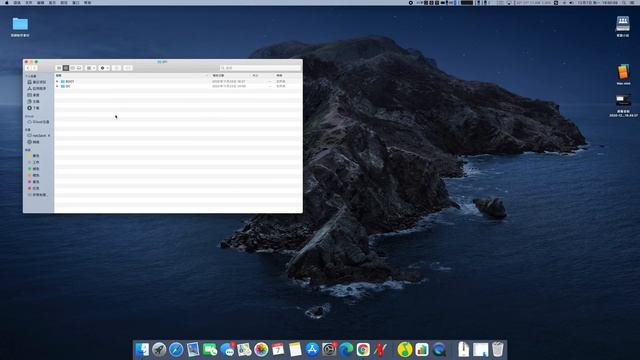Switch Finder to icon view

coord(59,68)
